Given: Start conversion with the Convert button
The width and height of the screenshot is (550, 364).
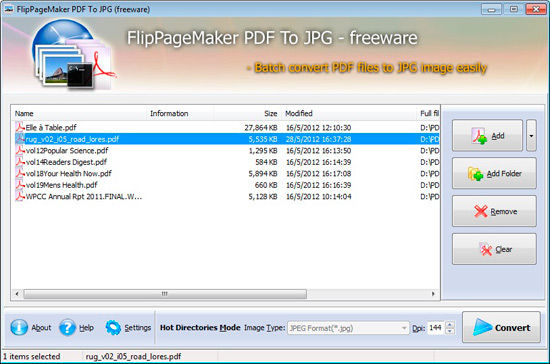Looking at the screenshot, I should click(x=501, y=327).
